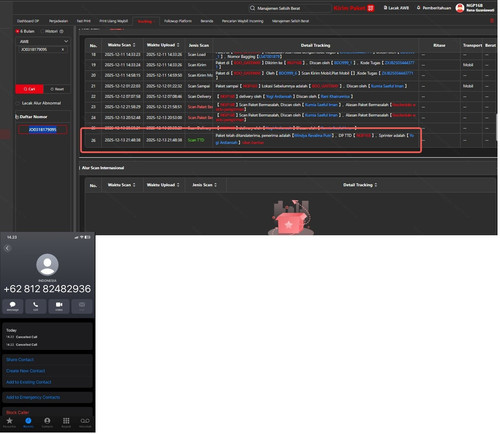
Task: Select the 6 Bulan radio option
Action: 18,31
